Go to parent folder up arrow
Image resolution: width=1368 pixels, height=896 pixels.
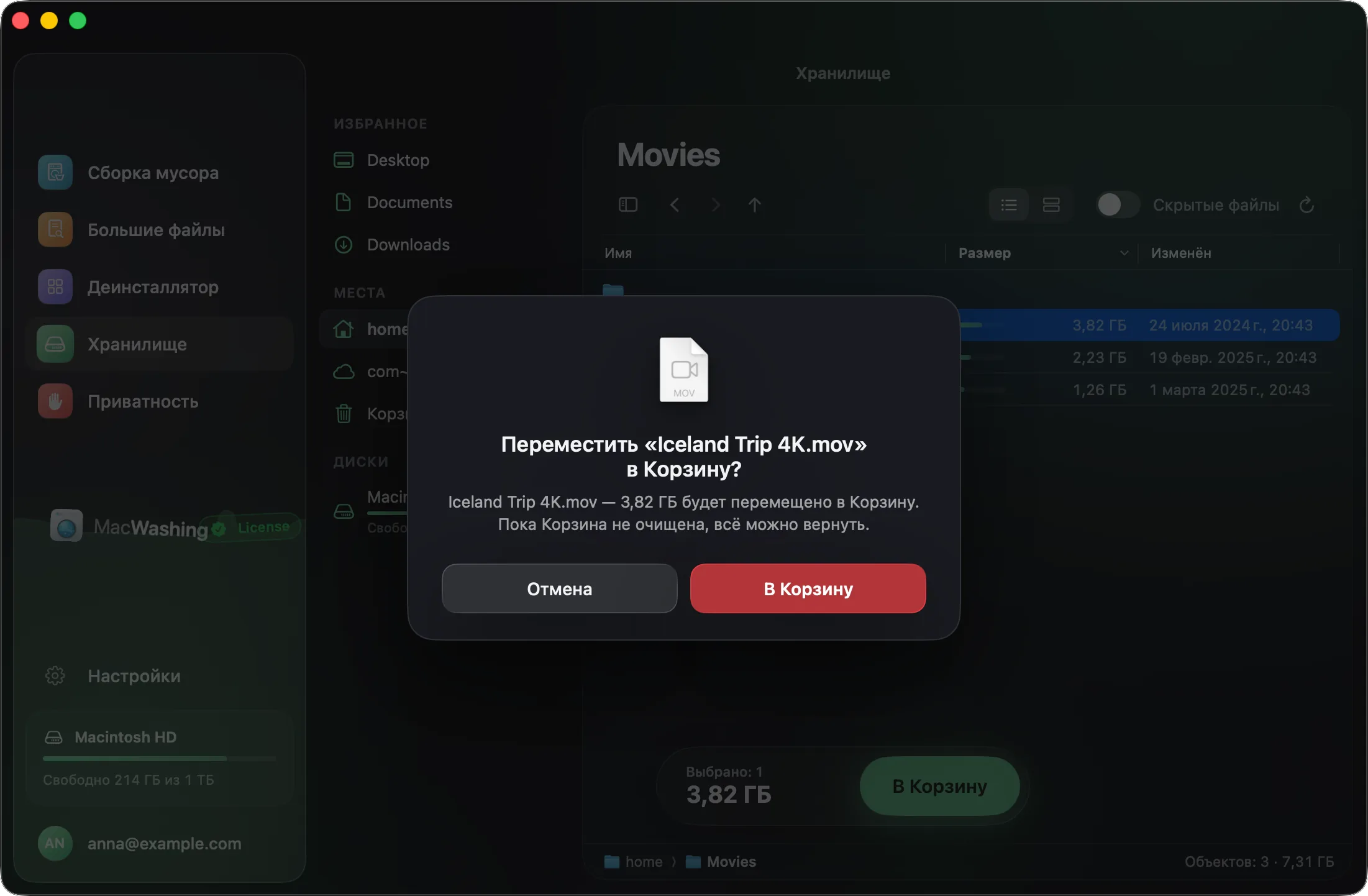pos(755,204)
